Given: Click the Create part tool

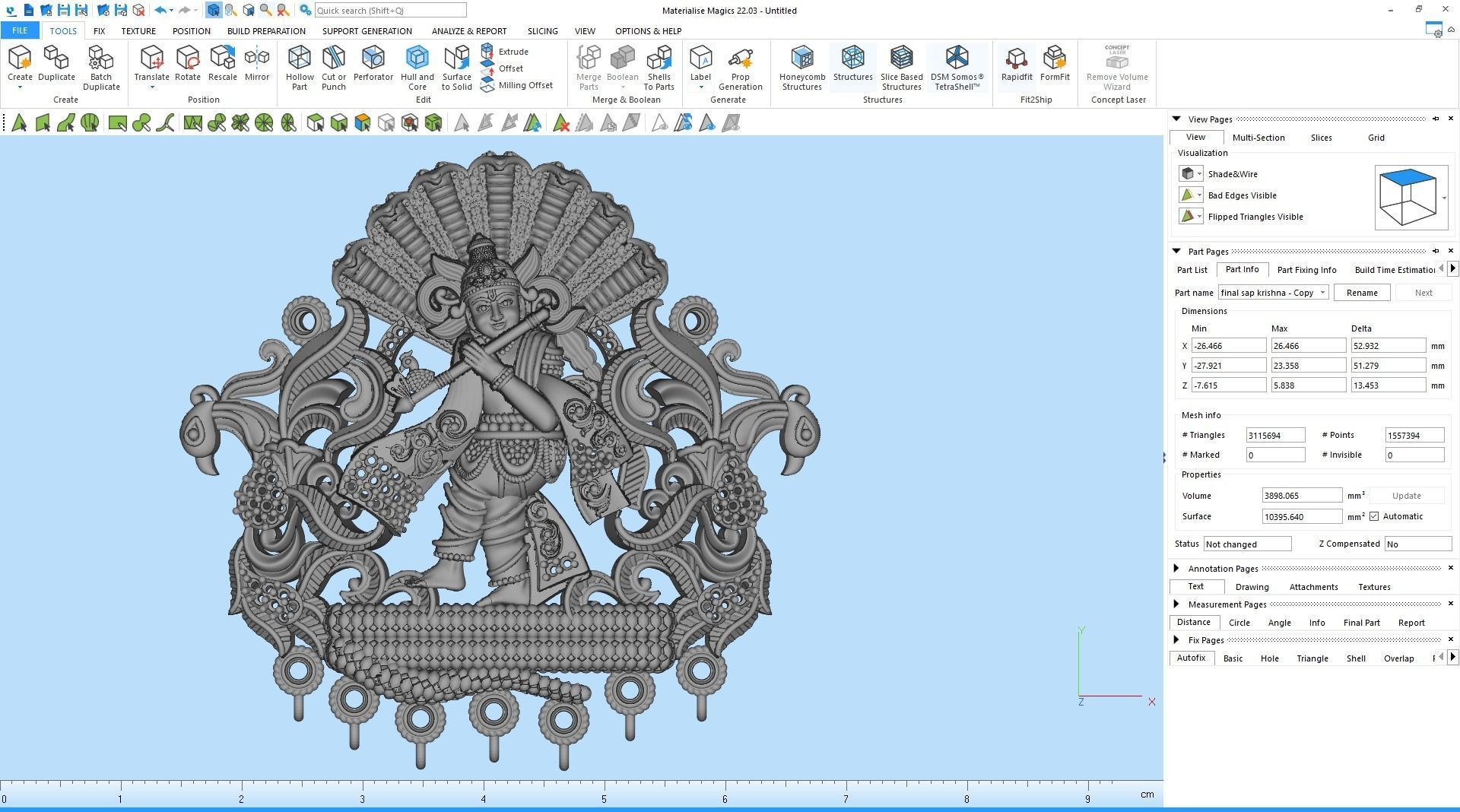Looking at the screenshot, I should 20,63.
